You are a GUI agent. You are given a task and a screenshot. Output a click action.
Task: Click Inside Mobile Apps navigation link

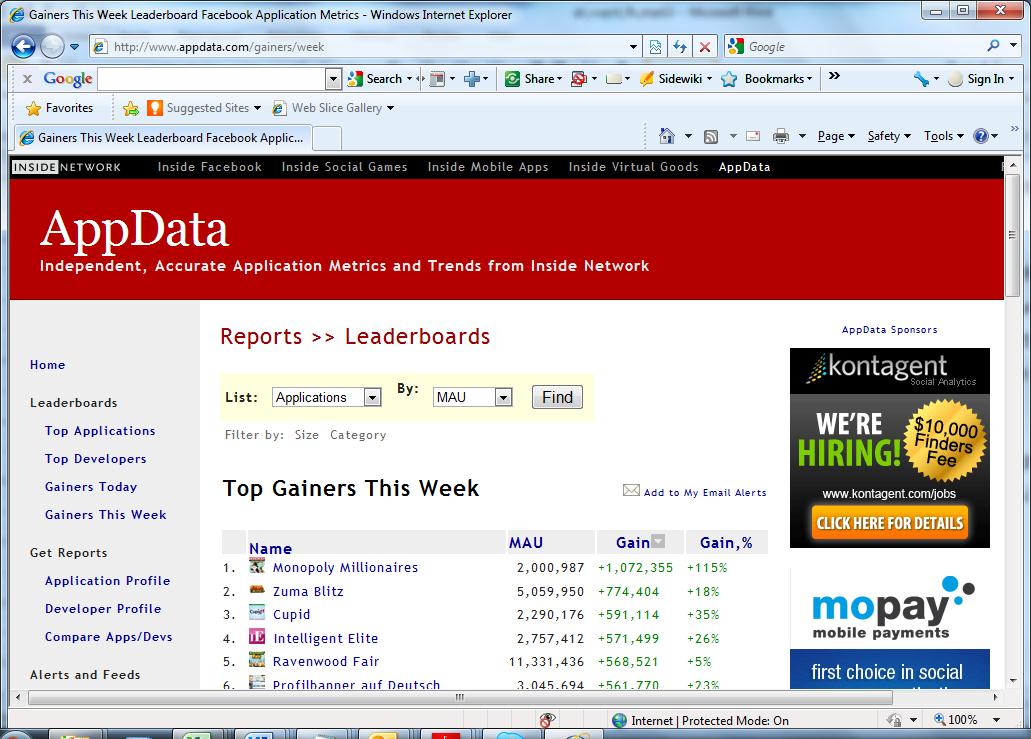pyautogui.click(x=488, y=167)
